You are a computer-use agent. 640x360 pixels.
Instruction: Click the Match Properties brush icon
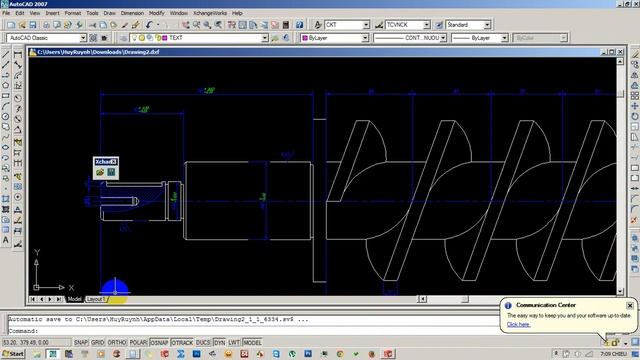136,25
